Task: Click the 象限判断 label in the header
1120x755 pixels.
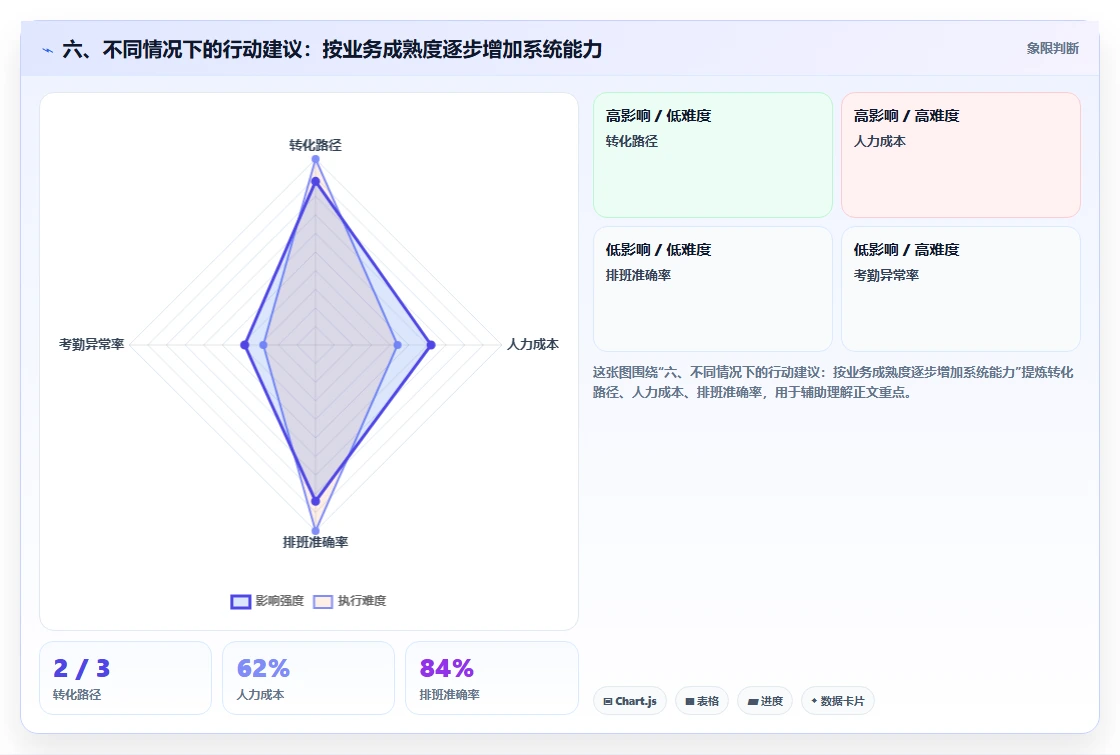Action: click(1052, 48)
